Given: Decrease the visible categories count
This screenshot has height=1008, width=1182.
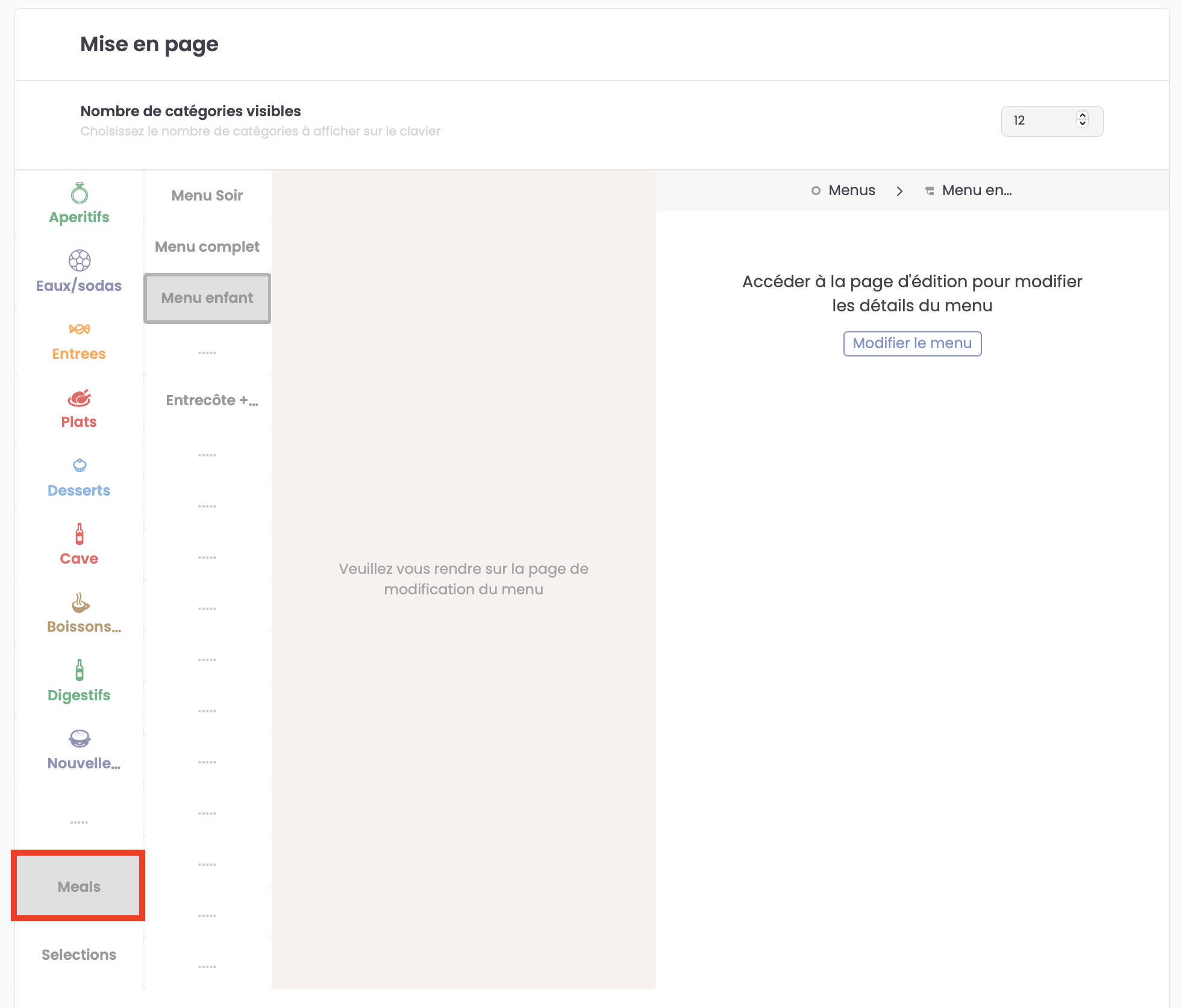Looking at the screenshot, I should (1082, 124).
